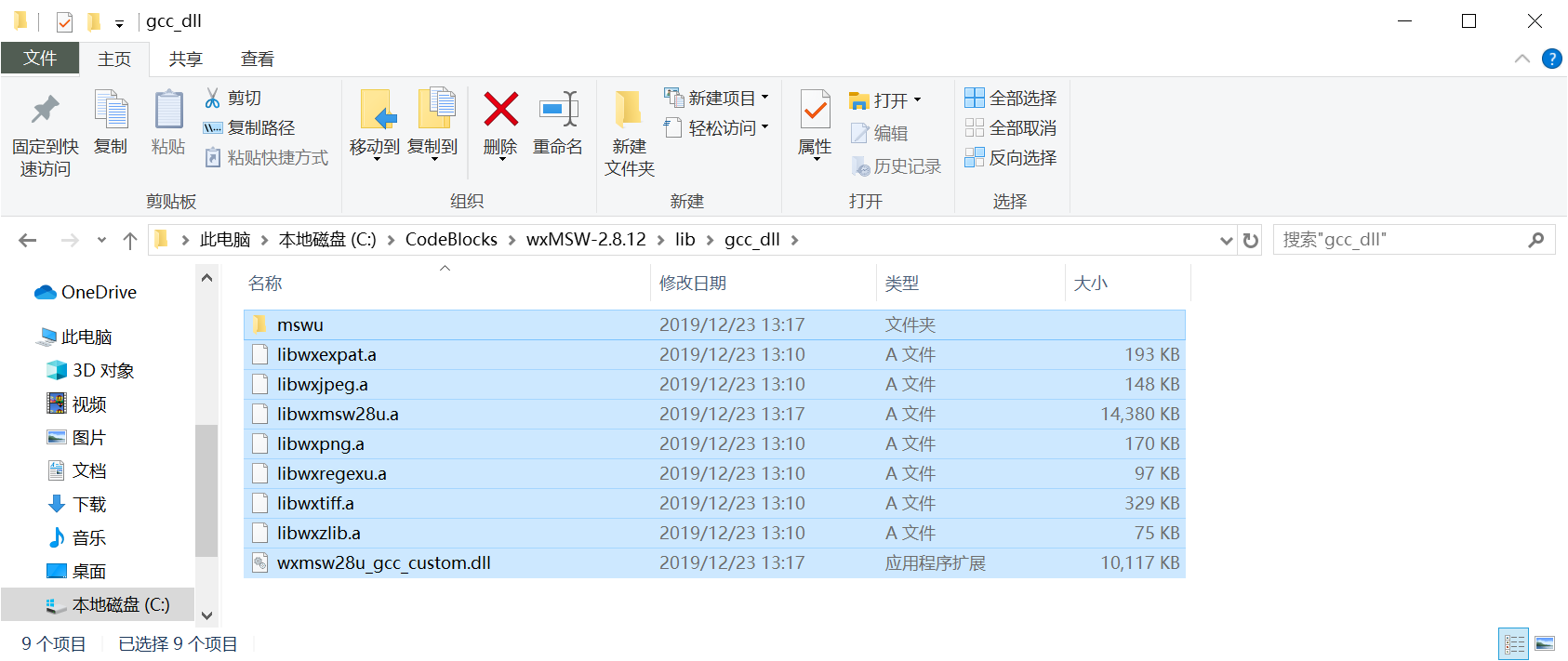Click 复制路径 copy path command

pyautogui.click(x=249, y=127)
